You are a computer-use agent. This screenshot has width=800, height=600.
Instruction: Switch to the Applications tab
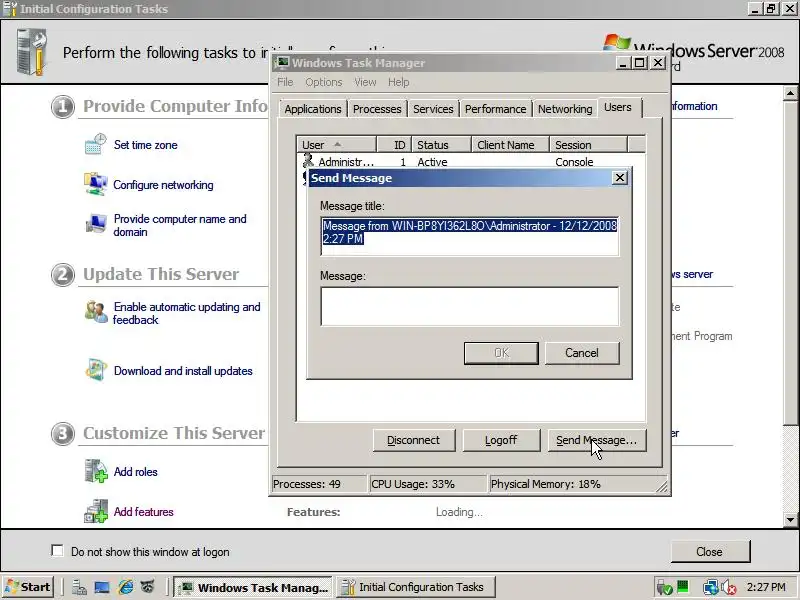[x=313, y=109]
